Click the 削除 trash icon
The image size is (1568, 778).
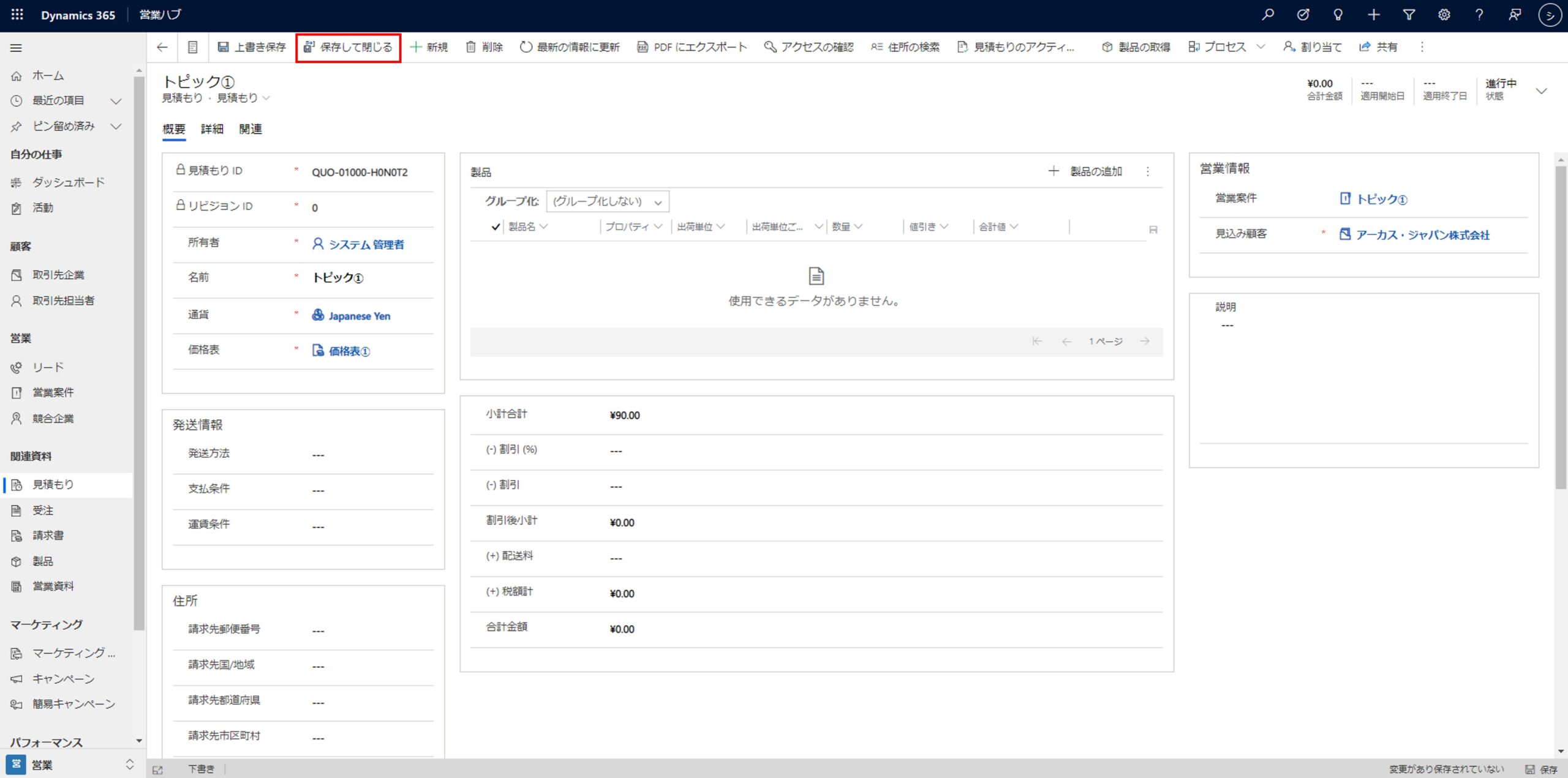pos(470,47)
